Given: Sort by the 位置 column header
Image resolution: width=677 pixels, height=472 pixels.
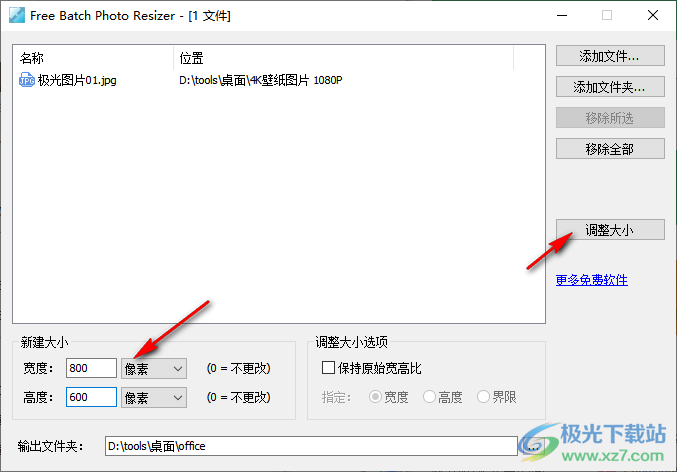Looking at the screenshot, I should (343, 58).
